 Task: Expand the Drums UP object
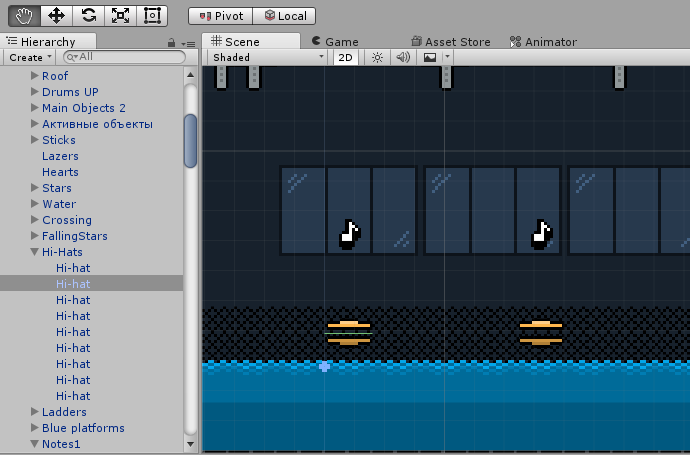(x=35, y=92)
